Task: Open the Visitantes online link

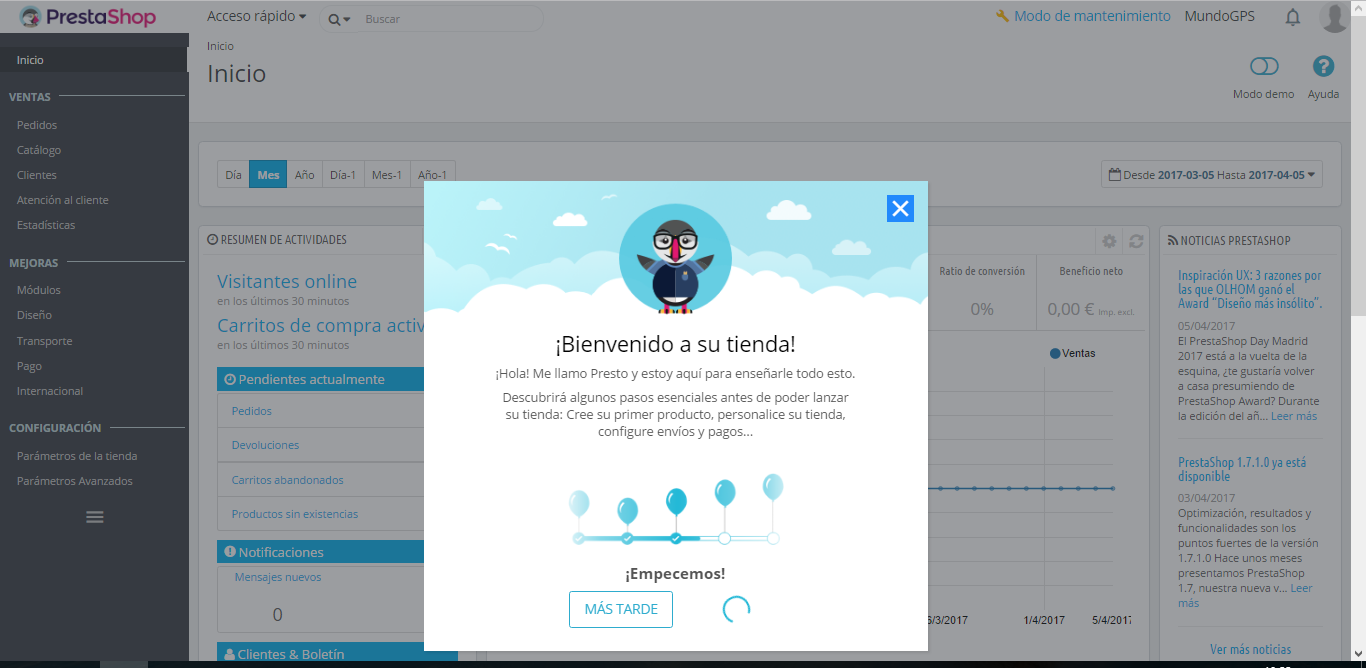Action: [287, 282]
